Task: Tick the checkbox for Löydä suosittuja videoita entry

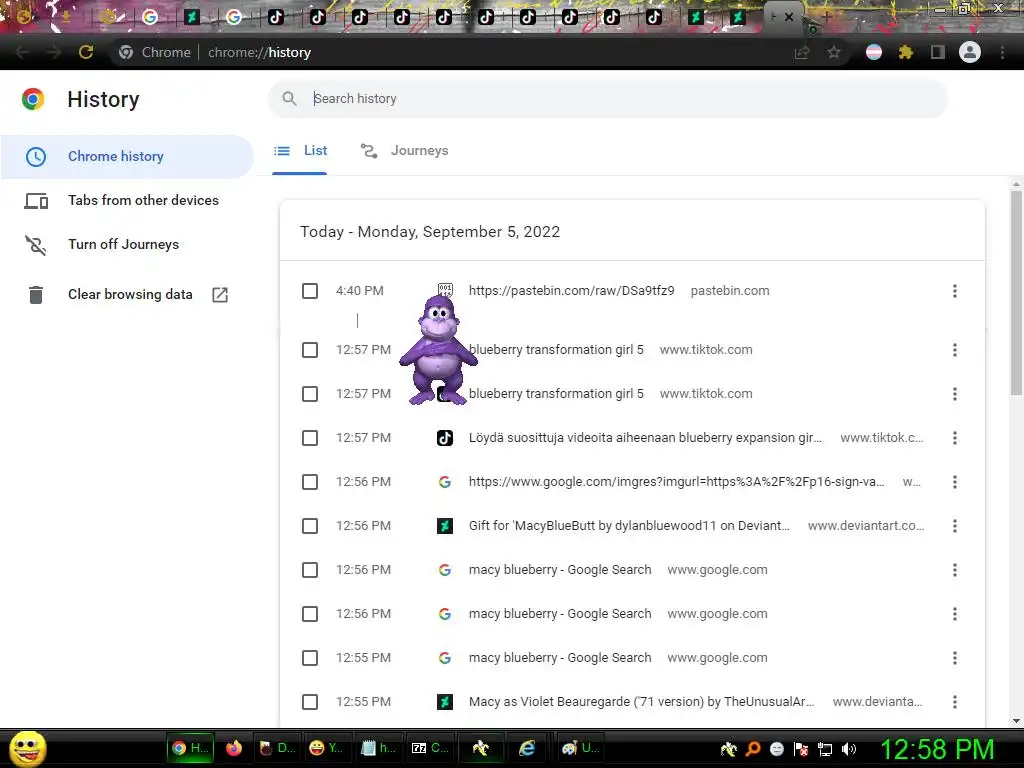Action: (310, 438)
